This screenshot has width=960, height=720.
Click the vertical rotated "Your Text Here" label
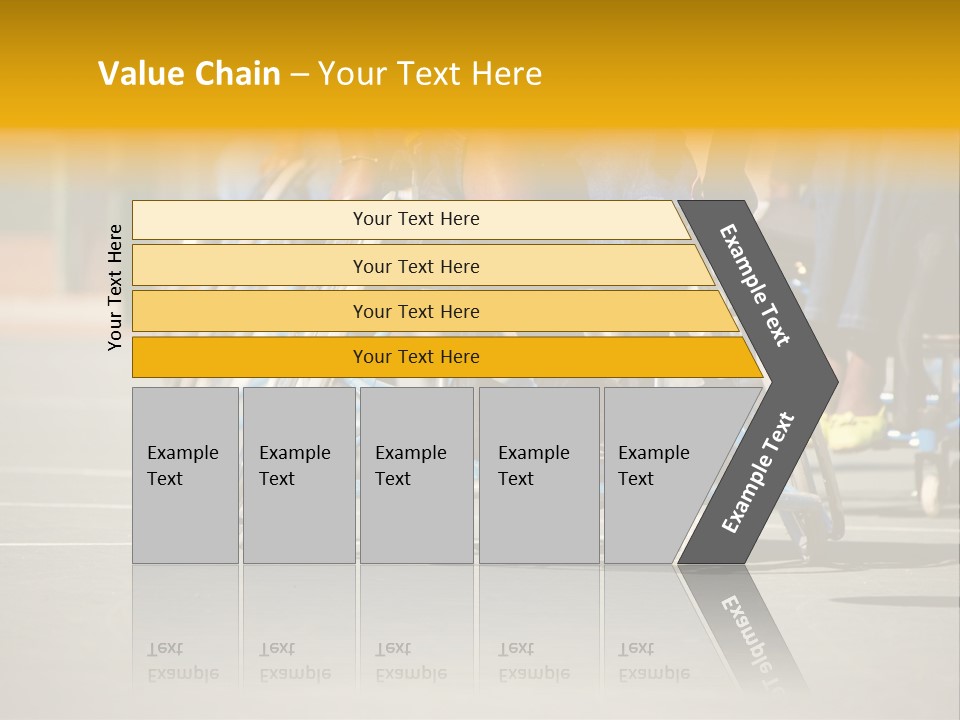tap(115, 287)
